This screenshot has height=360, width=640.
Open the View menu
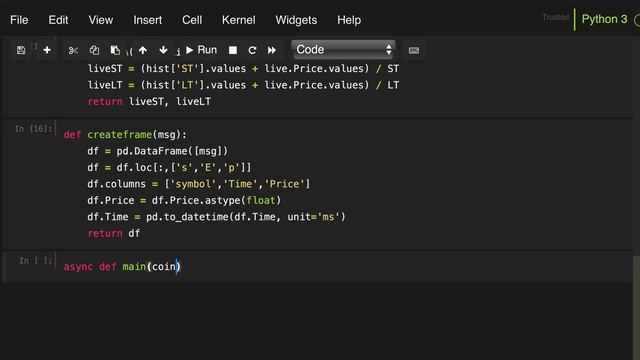point(101,20)
